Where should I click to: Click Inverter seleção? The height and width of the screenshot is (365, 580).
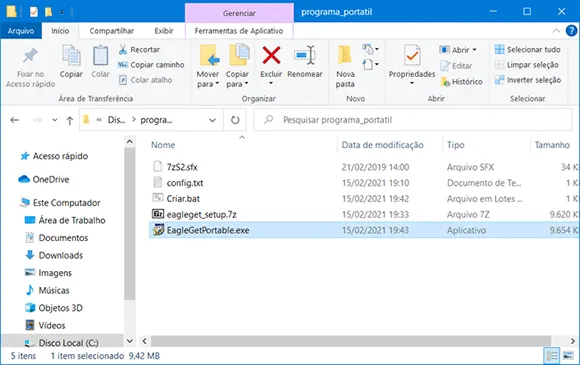528,80
